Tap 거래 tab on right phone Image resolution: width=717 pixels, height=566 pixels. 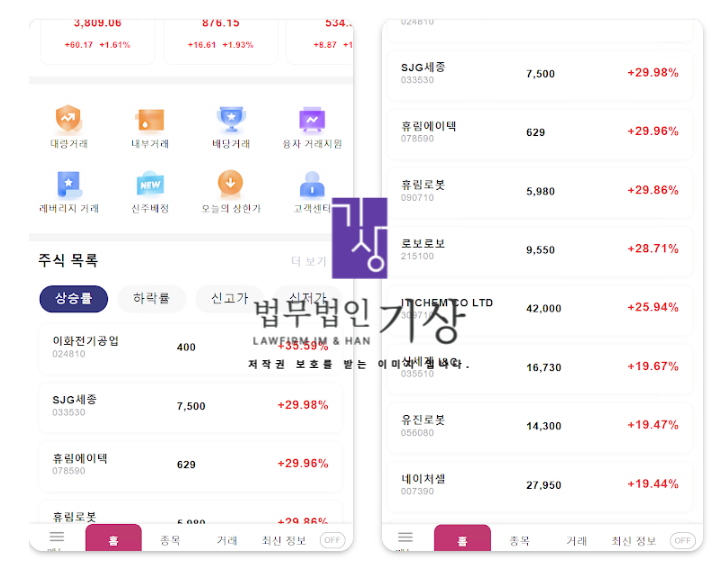pyautogui.click(x=576, y=541)
